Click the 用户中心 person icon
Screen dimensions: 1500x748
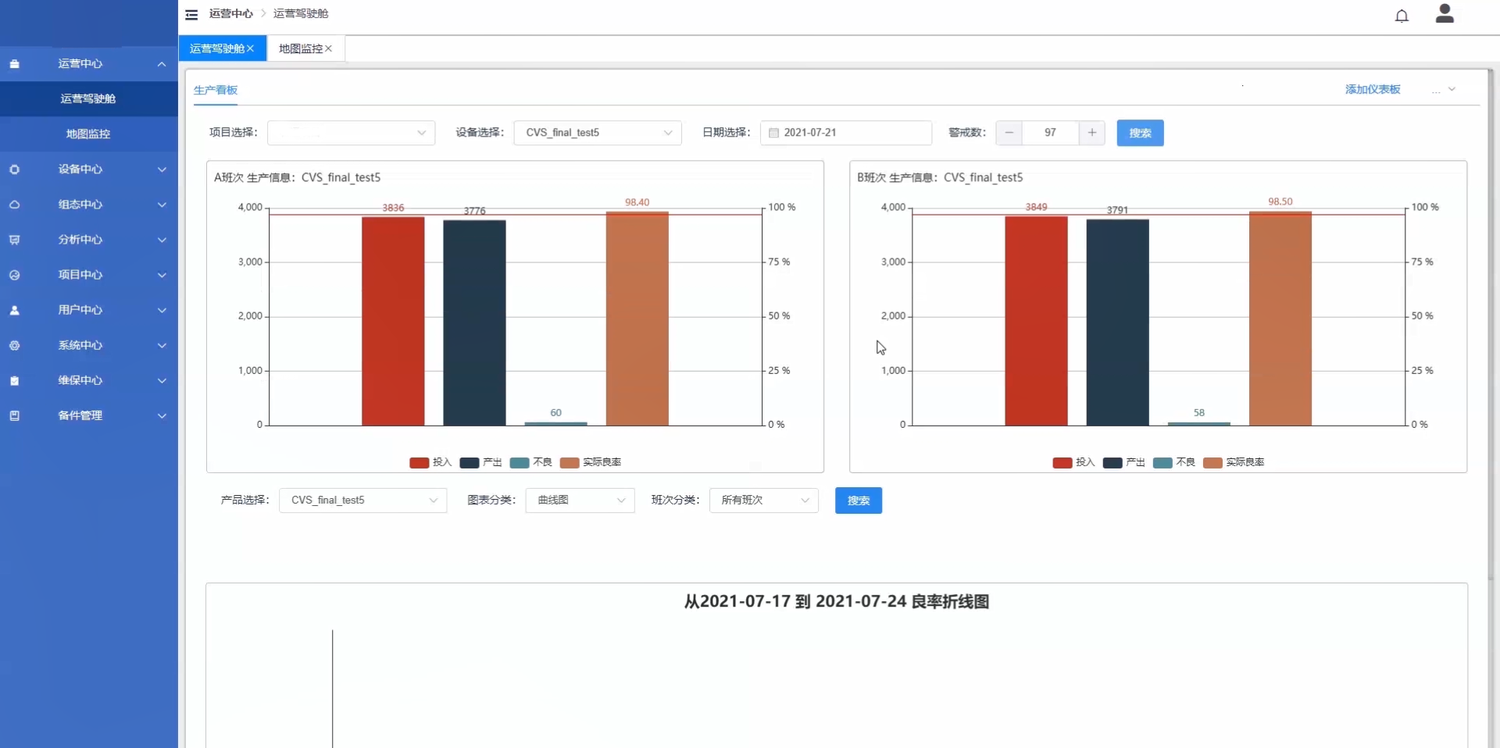point(14,310)
